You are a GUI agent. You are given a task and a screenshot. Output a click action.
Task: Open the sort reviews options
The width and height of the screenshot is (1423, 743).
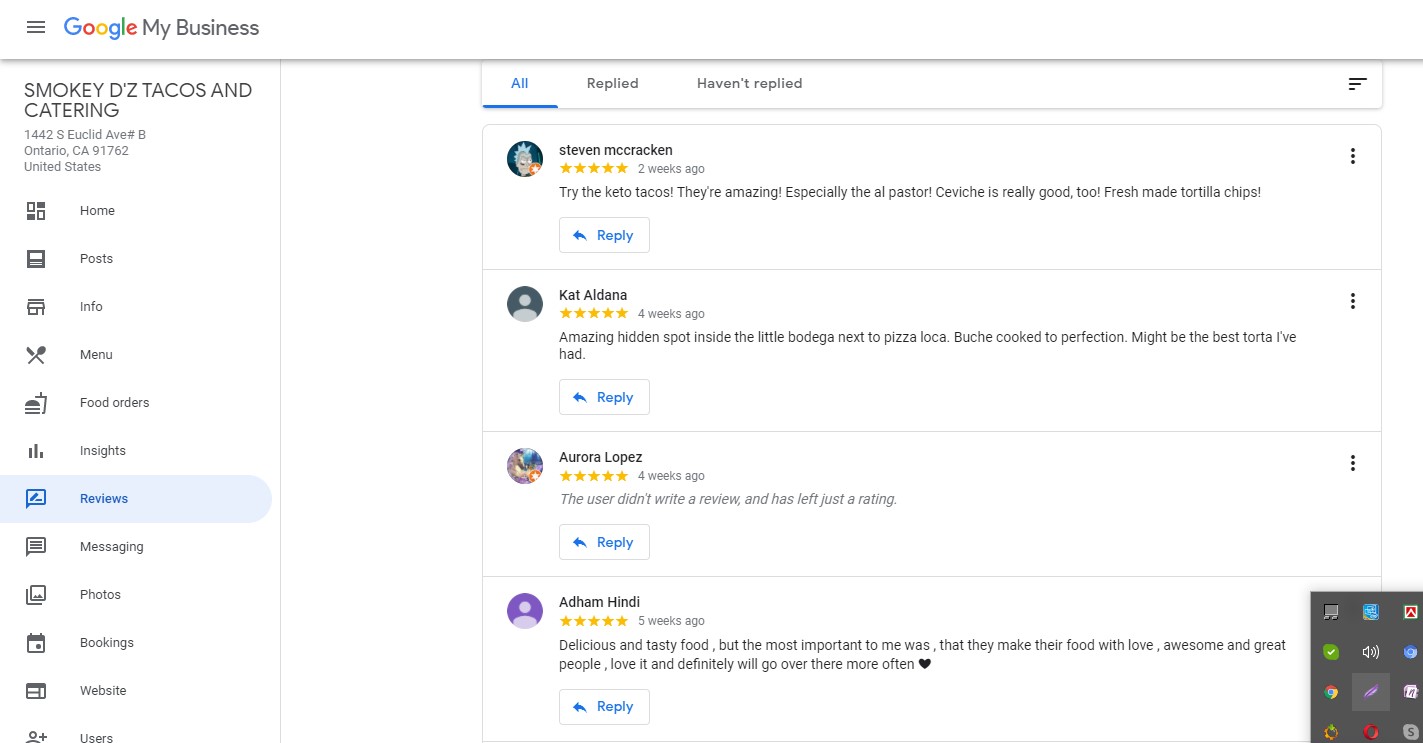tap(1357, 84)
